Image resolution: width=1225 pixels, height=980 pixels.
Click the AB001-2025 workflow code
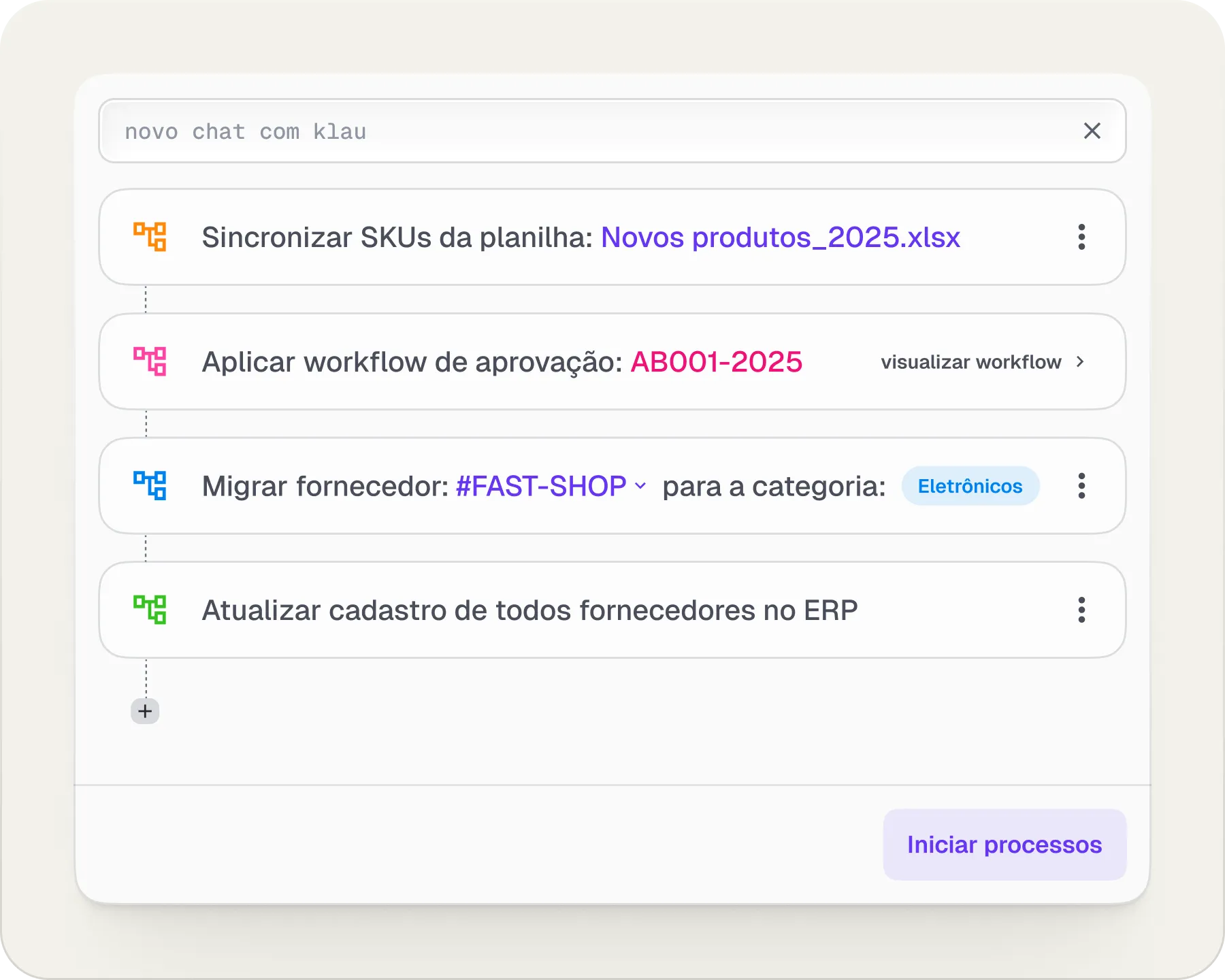pos(717,362)
